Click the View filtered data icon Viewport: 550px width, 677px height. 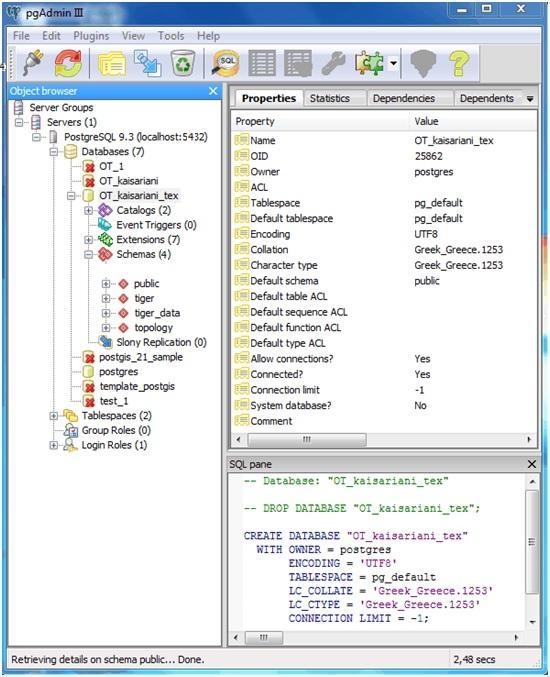[x=298, y=63]
